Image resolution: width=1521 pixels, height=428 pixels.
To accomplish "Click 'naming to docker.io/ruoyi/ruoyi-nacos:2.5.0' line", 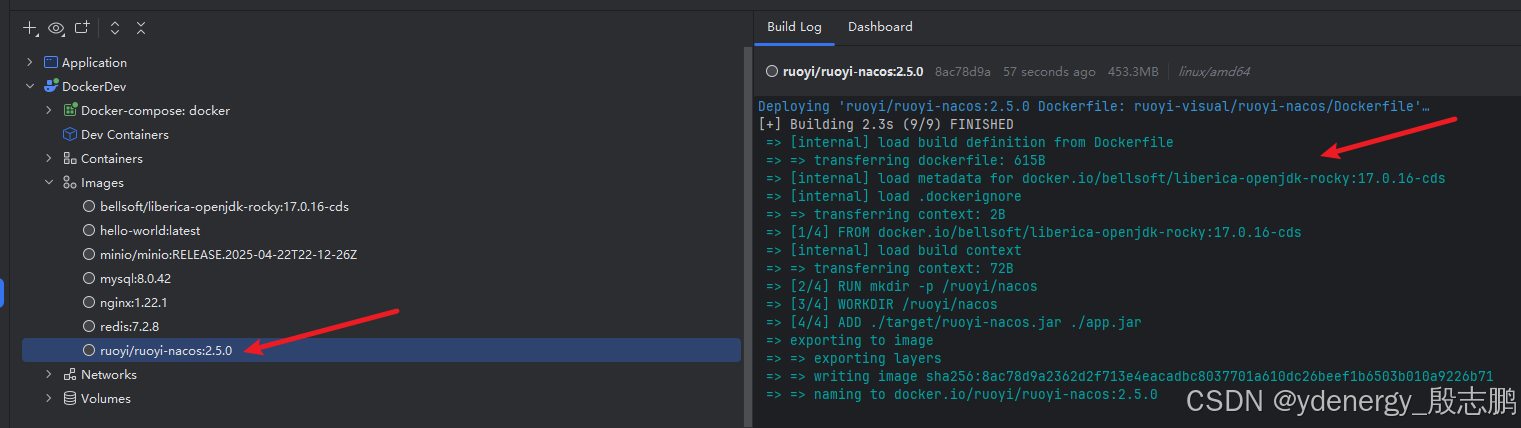I will [x=962, y=394].
